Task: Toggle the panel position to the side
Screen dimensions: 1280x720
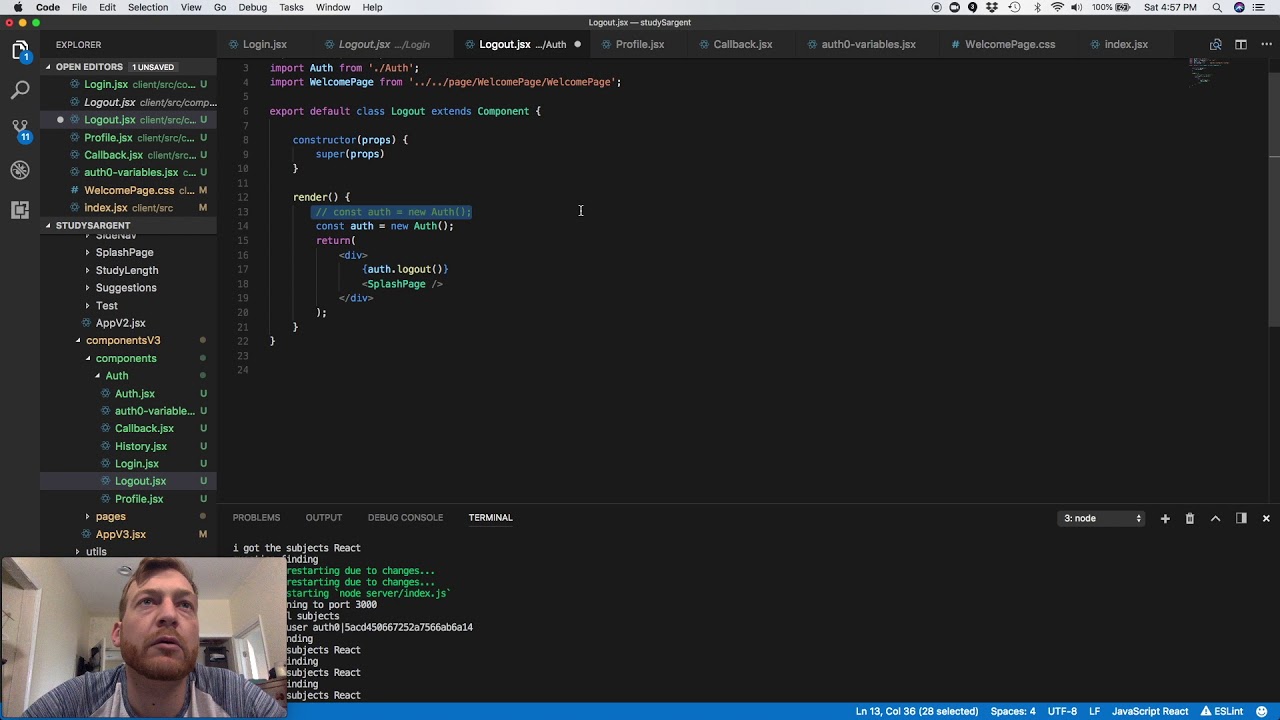Action: point(1241,518)
